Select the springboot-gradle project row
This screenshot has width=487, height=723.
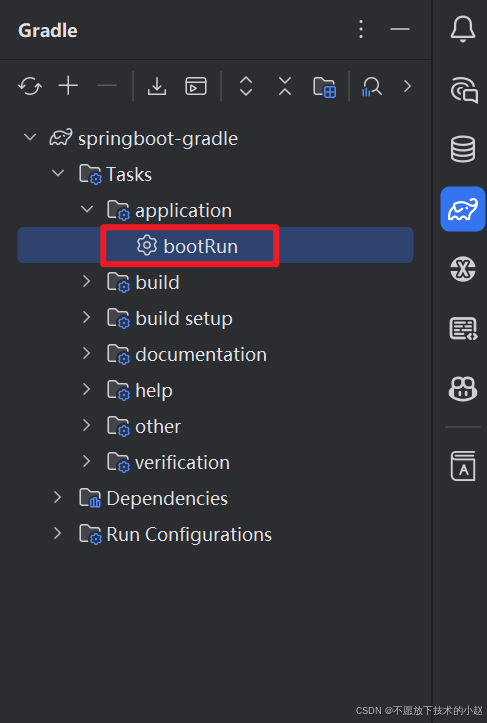tap(215, 138)
